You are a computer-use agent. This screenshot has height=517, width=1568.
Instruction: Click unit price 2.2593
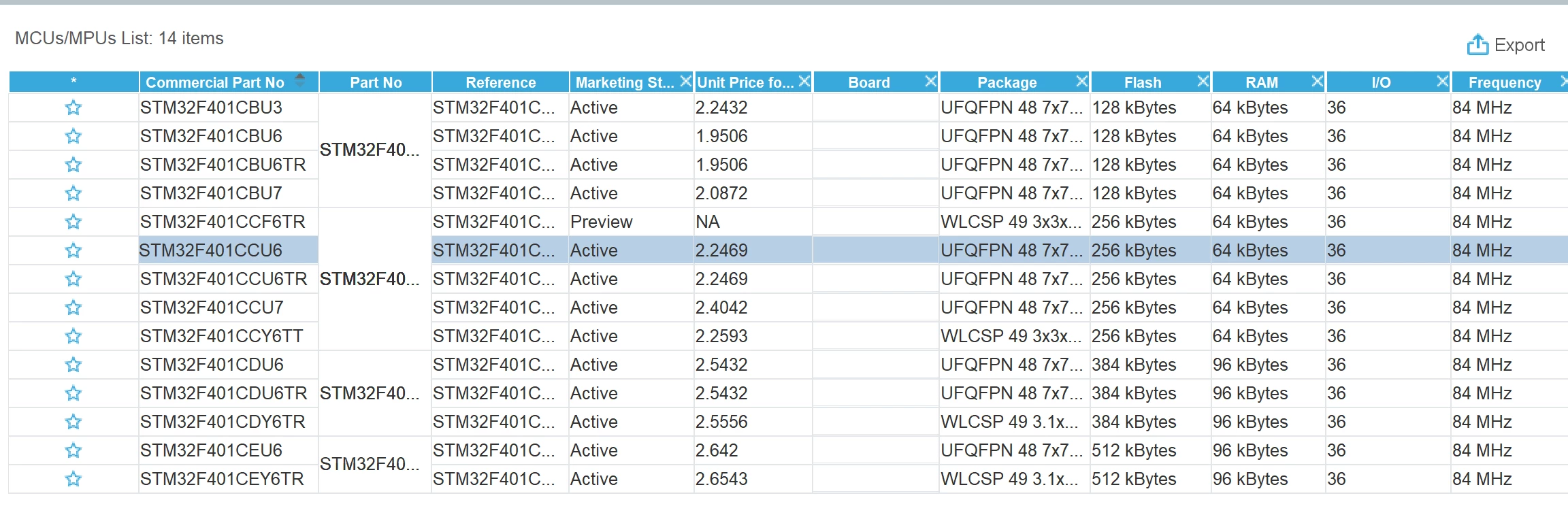(721, 336)
